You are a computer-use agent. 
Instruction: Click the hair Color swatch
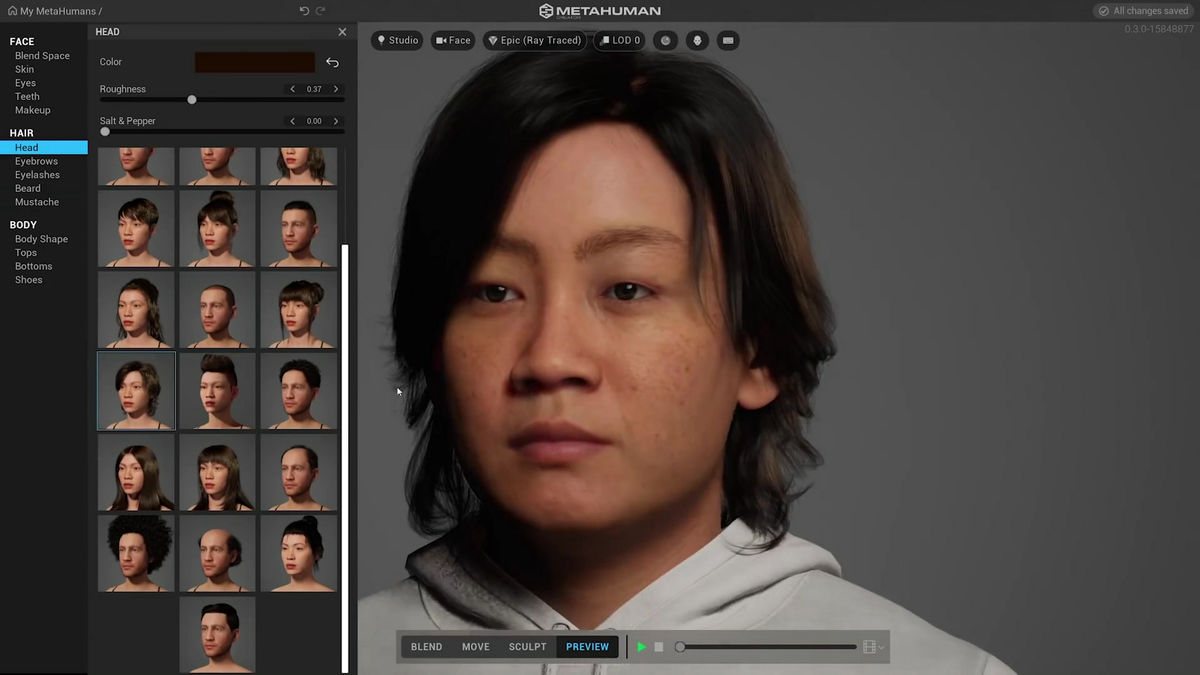254,62
